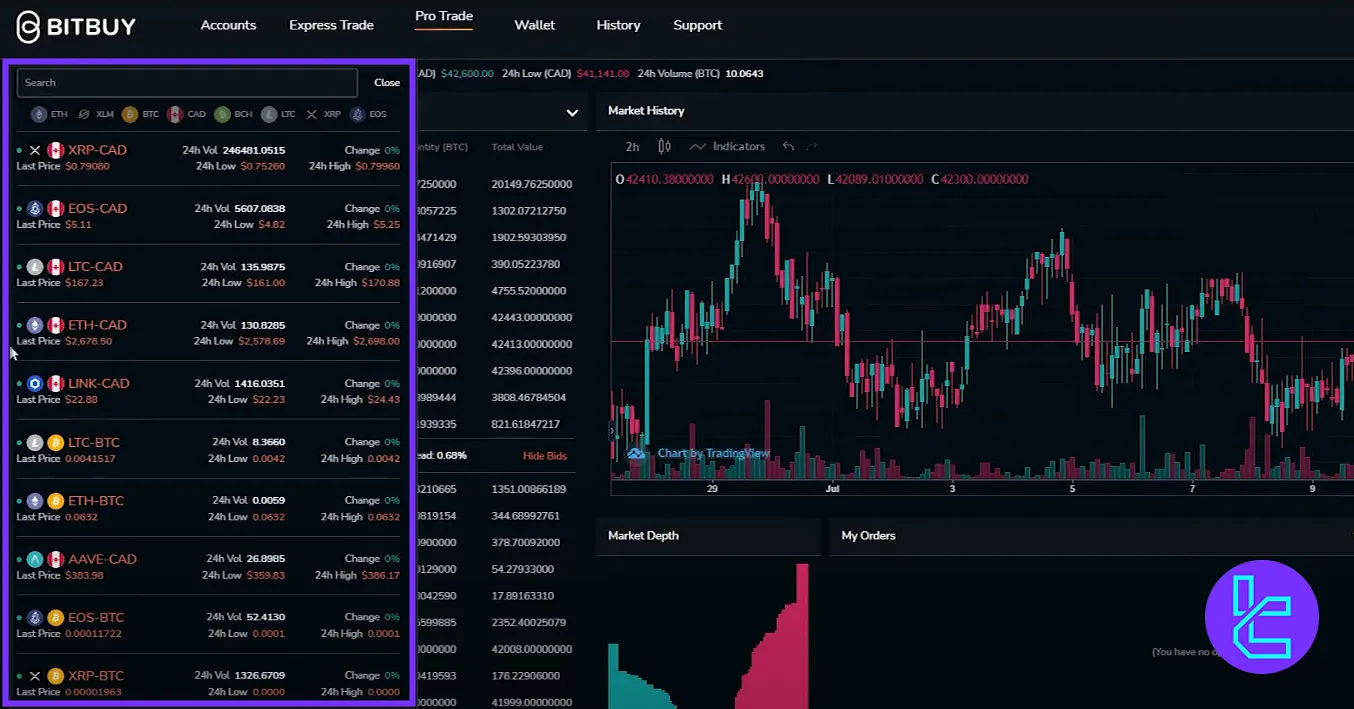Filter markets by the ETH coin icon
1354x709 pixels.
[39, 114]
